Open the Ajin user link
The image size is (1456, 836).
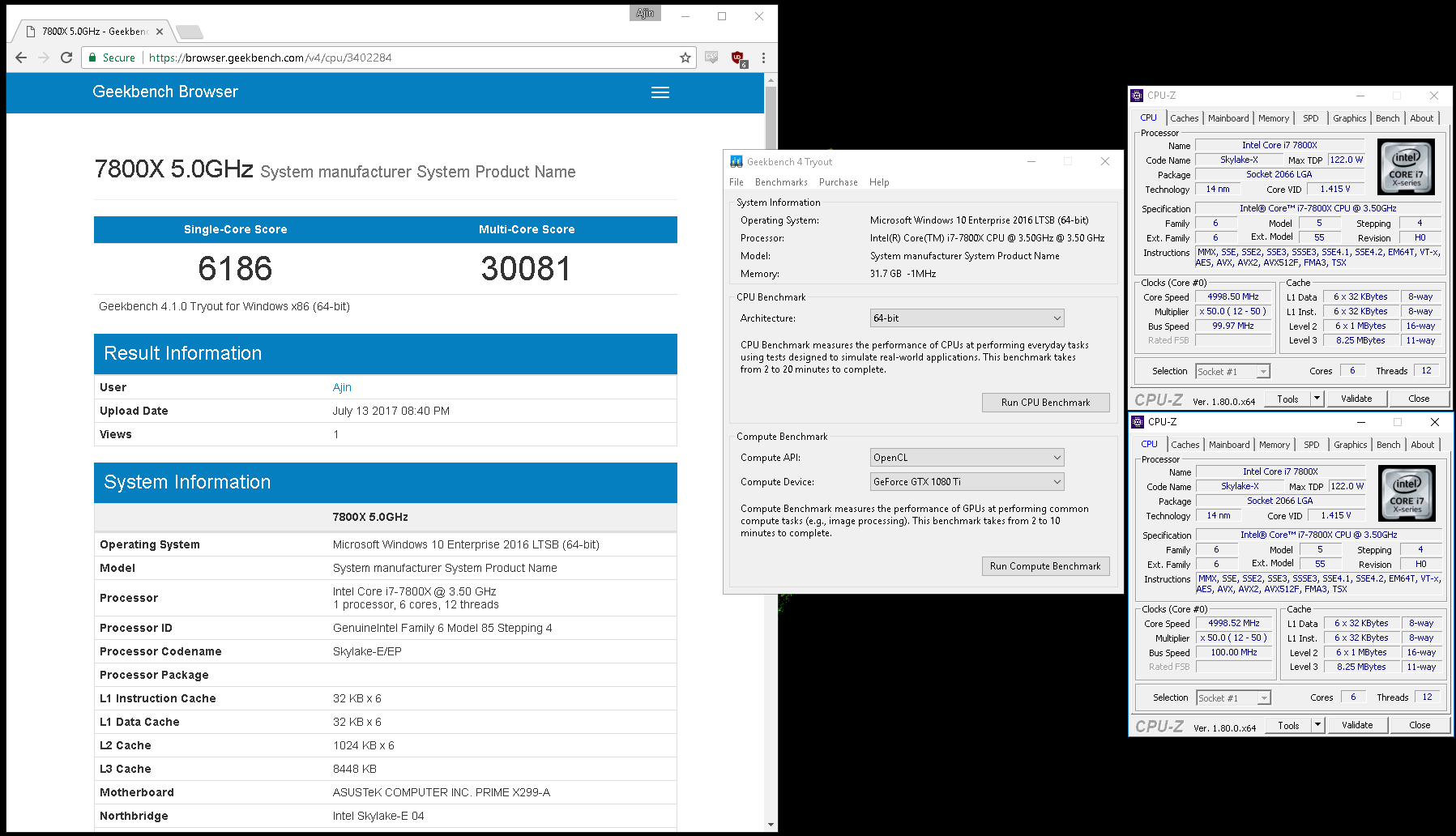[342, 387]
